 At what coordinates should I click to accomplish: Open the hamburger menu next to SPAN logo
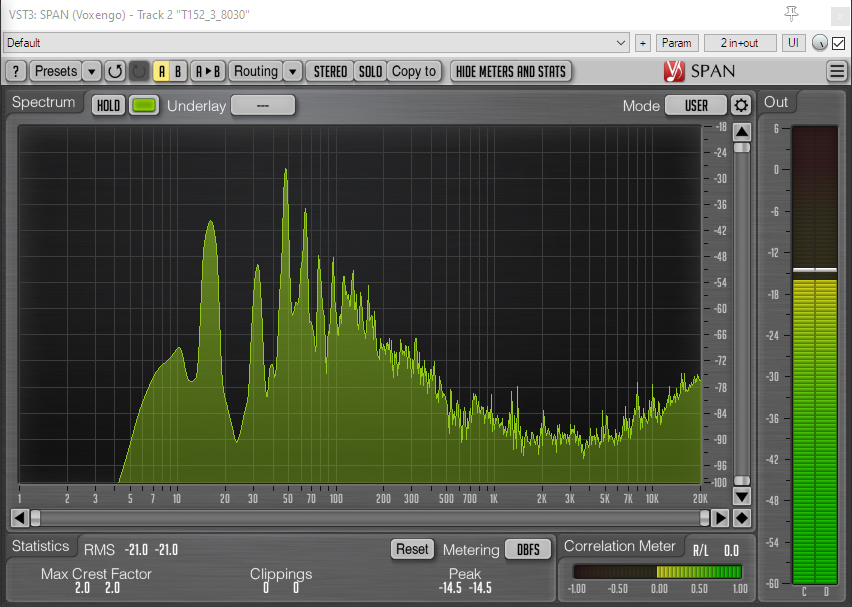click(x=837, y=71)
